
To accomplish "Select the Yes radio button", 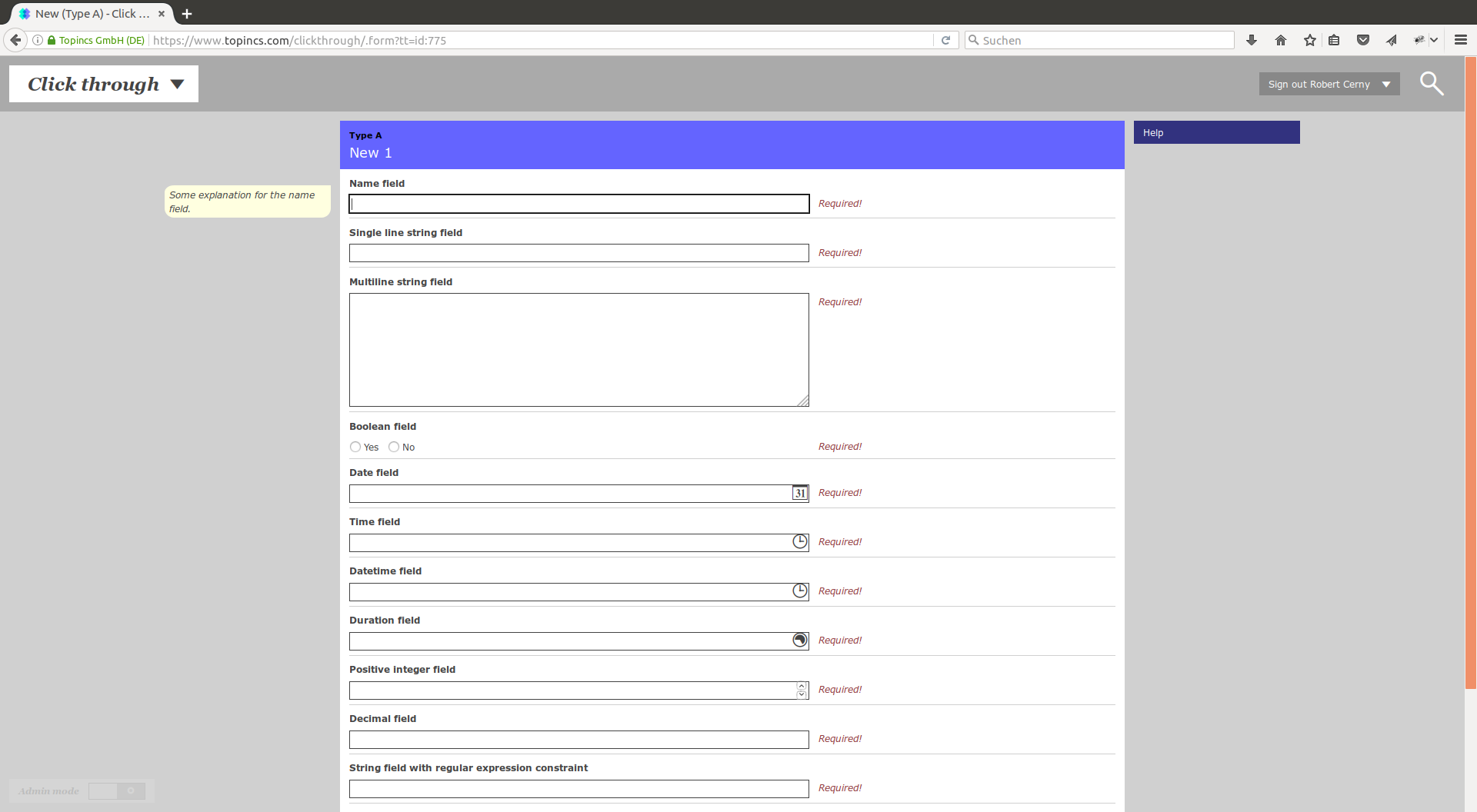I will tap(355, 447).
